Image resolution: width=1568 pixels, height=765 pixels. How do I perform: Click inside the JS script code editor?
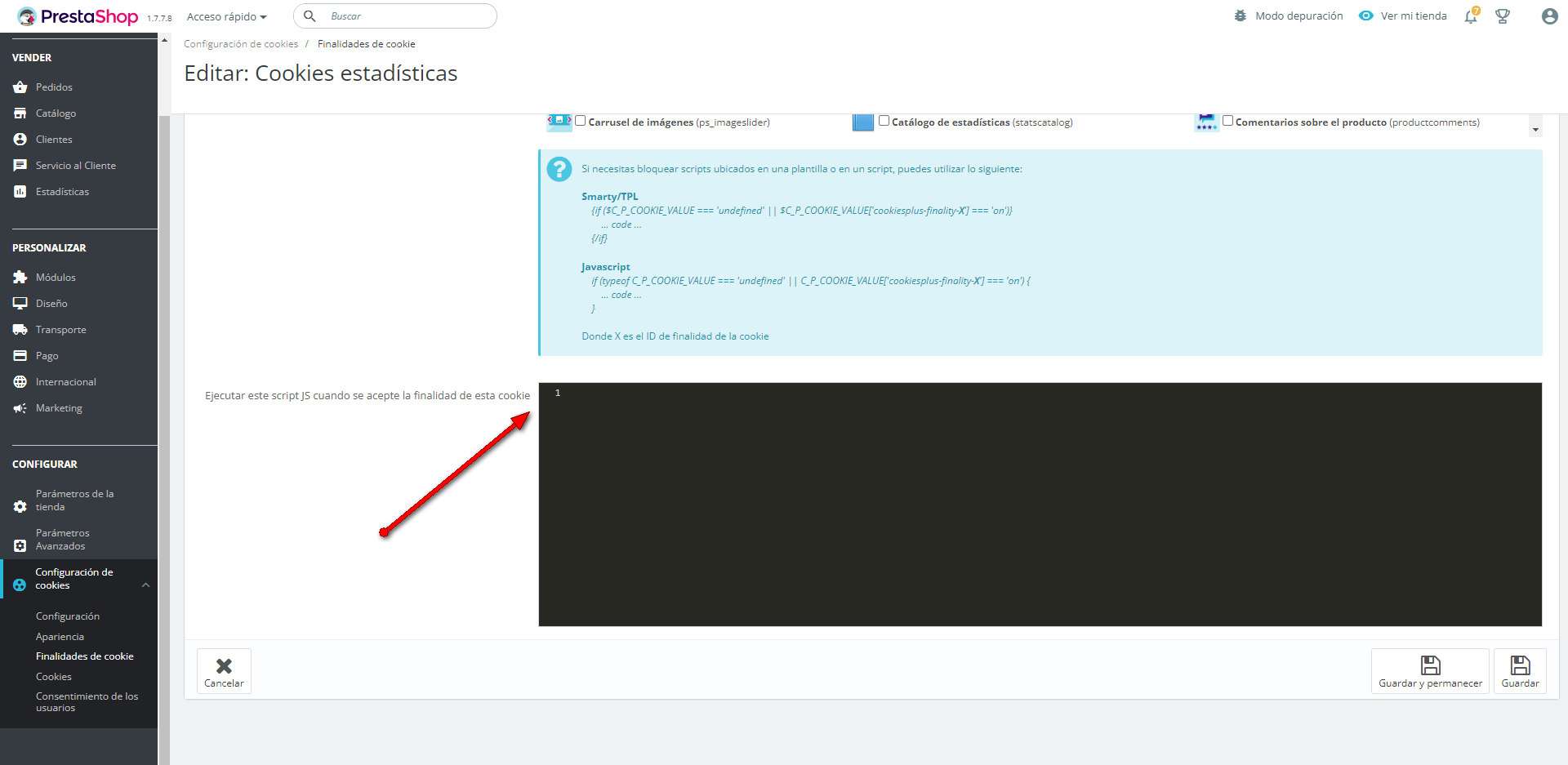coord(1040,505)
